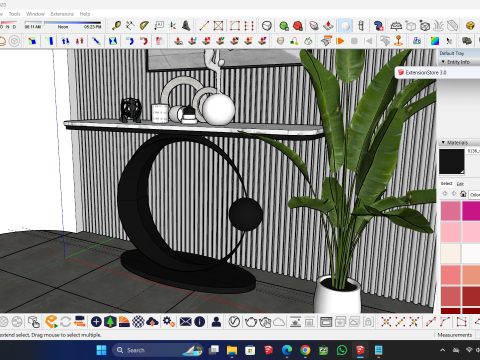Click the envelope feedback icon

point(186,322)
